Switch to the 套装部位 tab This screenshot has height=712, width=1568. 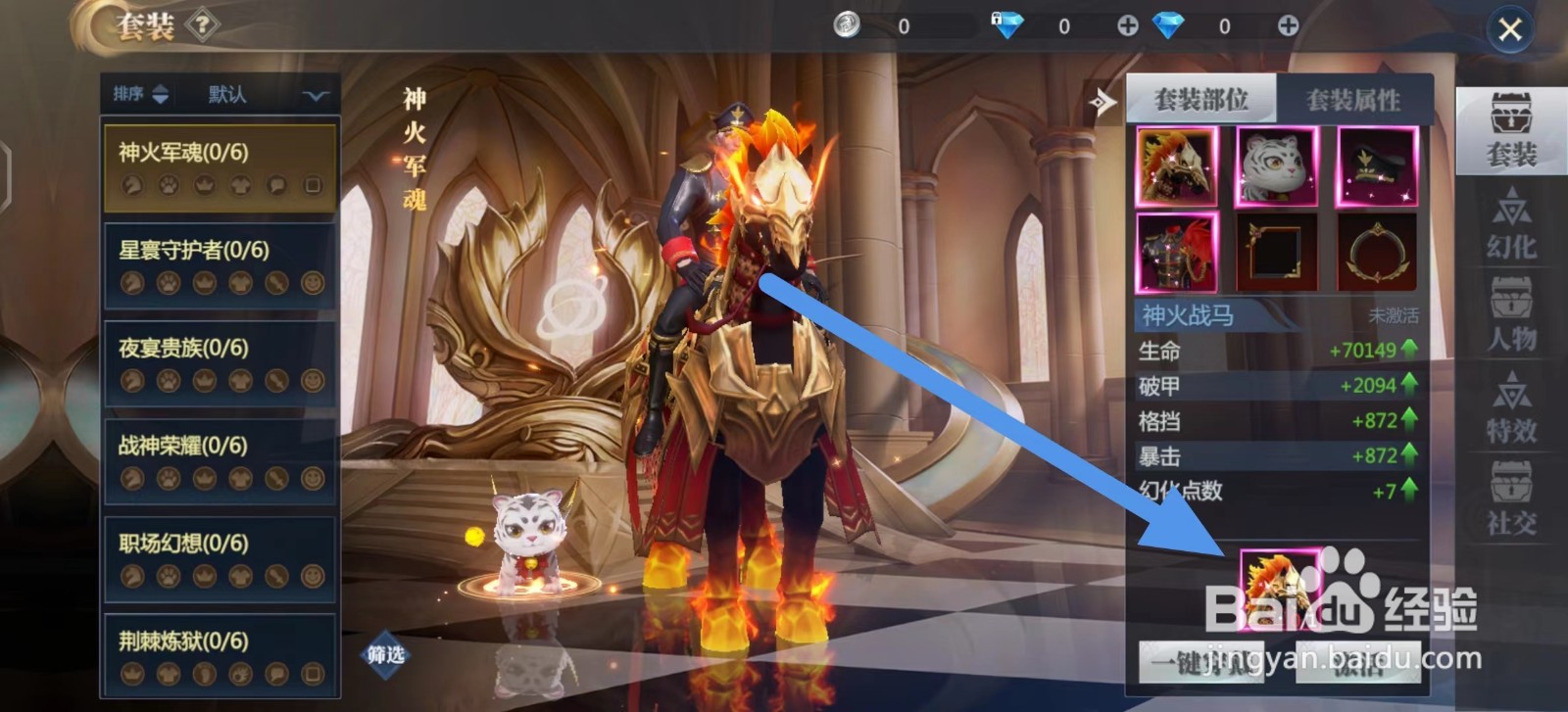tap(1200, 99)
